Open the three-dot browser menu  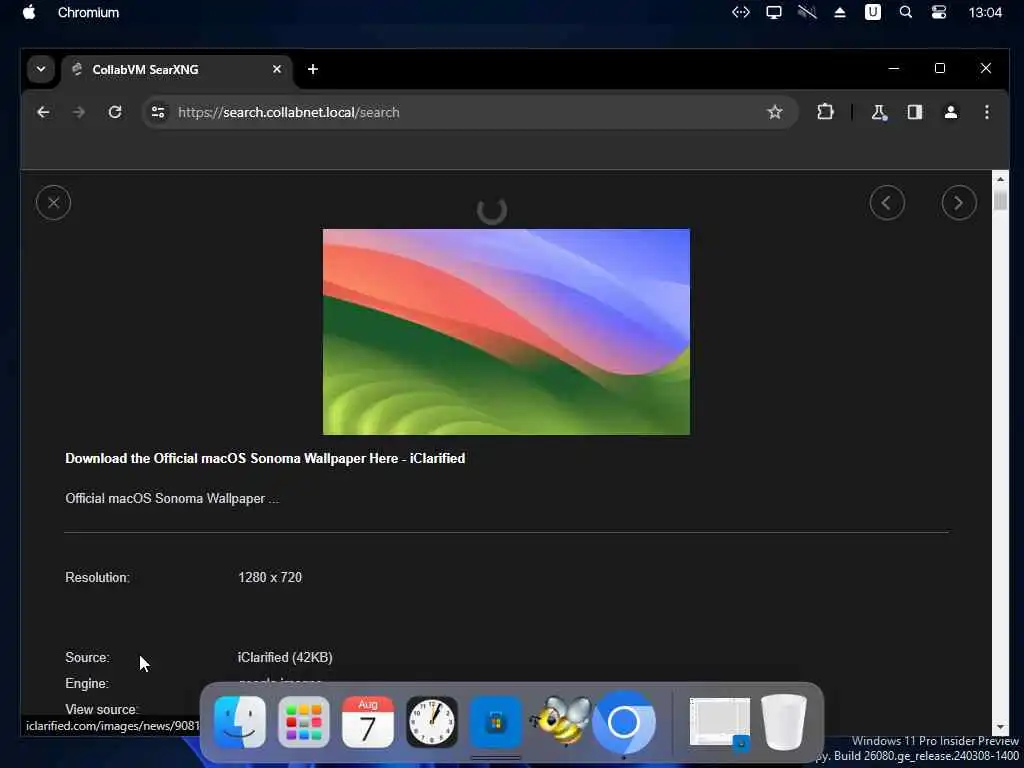(987, 112)
